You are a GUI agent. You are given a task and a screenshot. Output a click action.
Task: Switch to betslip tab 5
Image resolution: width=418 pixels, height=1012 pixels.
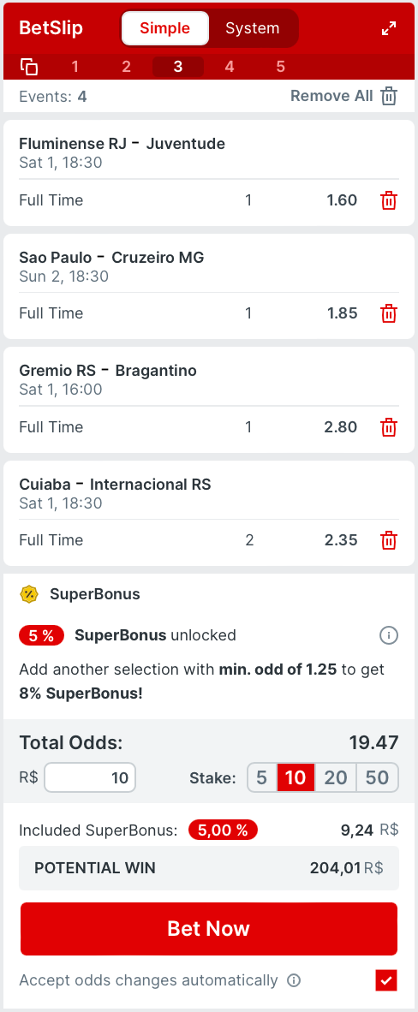pos(281,66)
